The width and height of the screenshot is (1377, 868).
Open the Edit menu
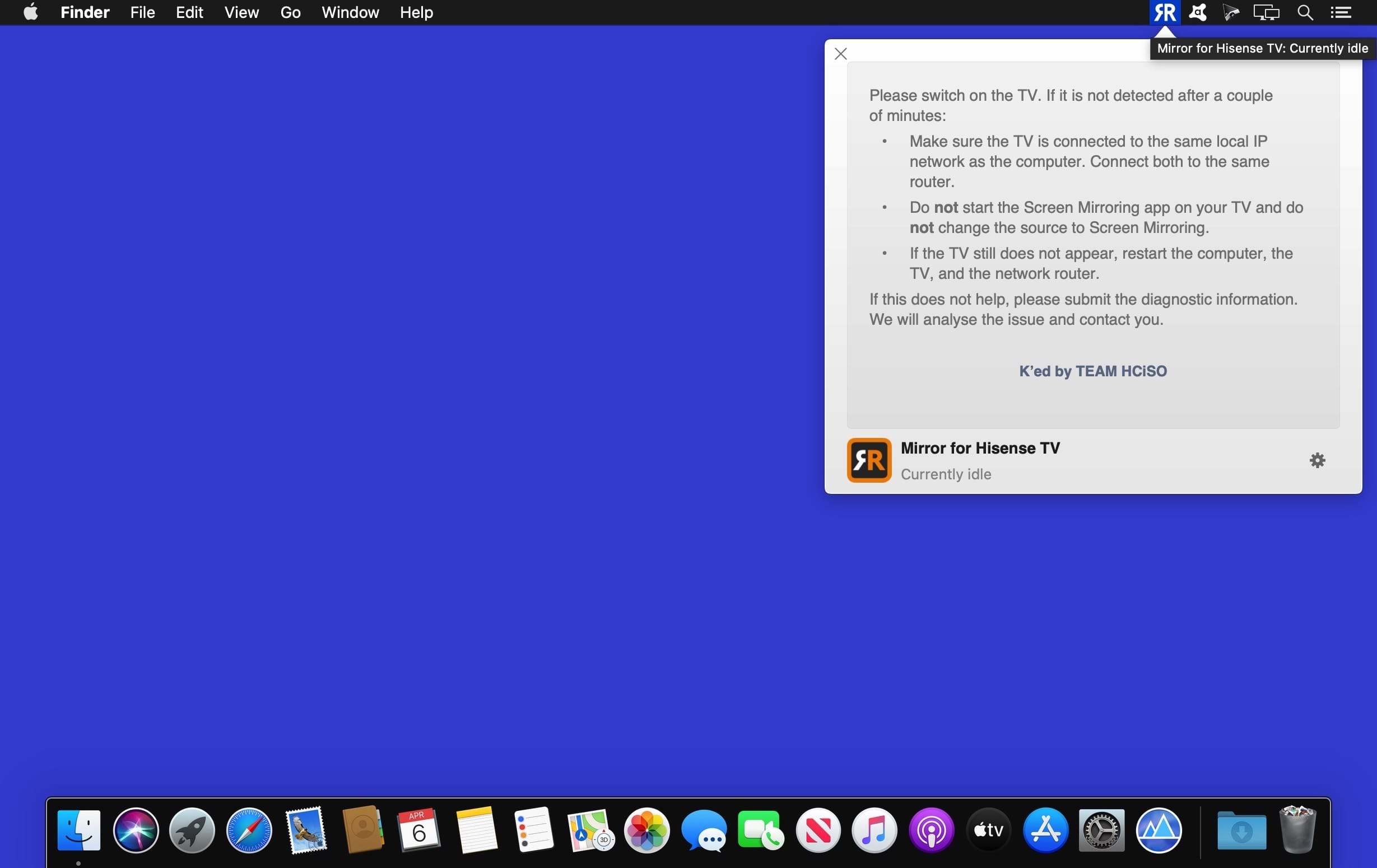189,12
